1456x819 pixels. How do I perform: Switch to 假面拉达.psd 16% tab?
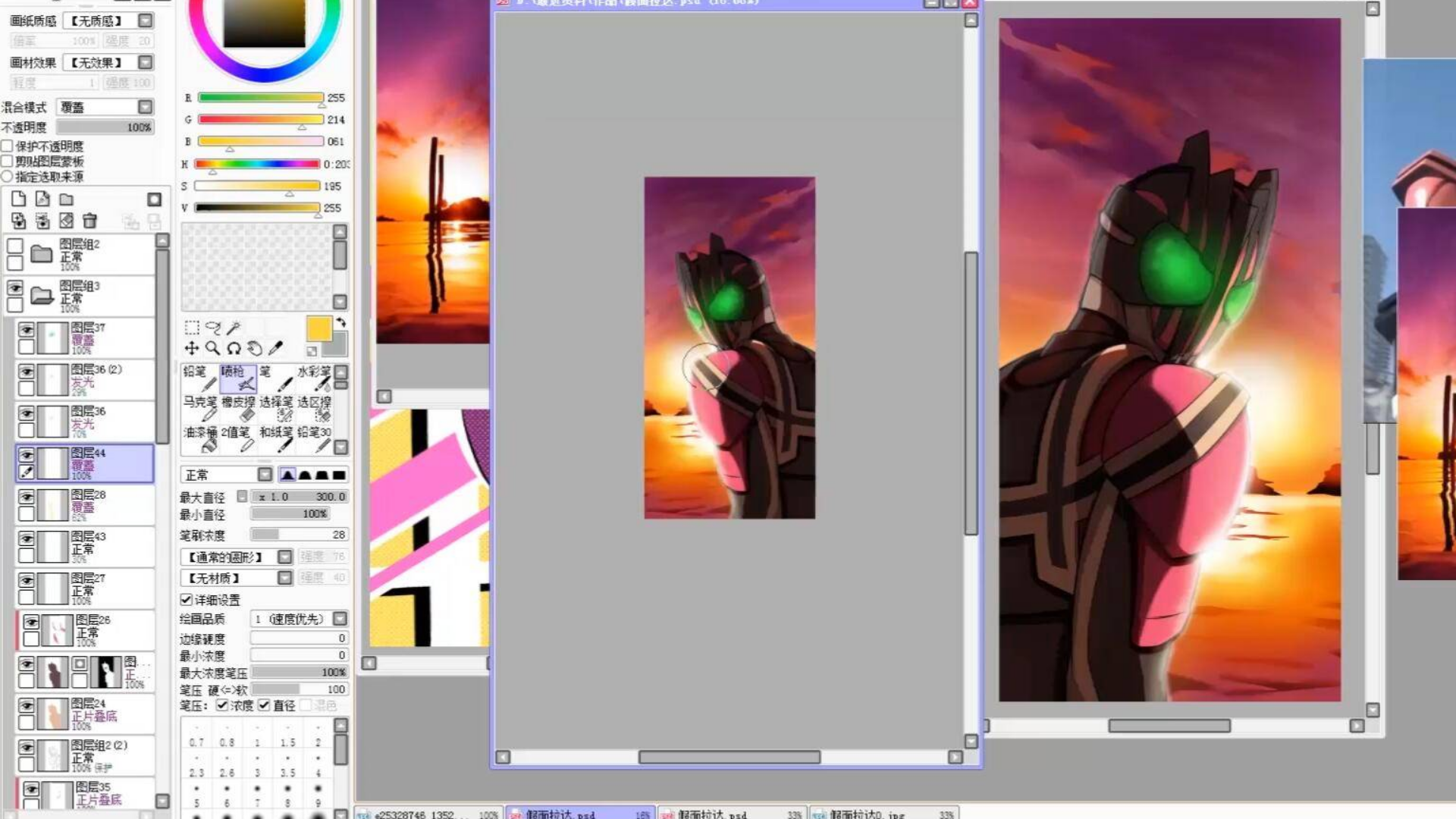click(x=580, y=813)
